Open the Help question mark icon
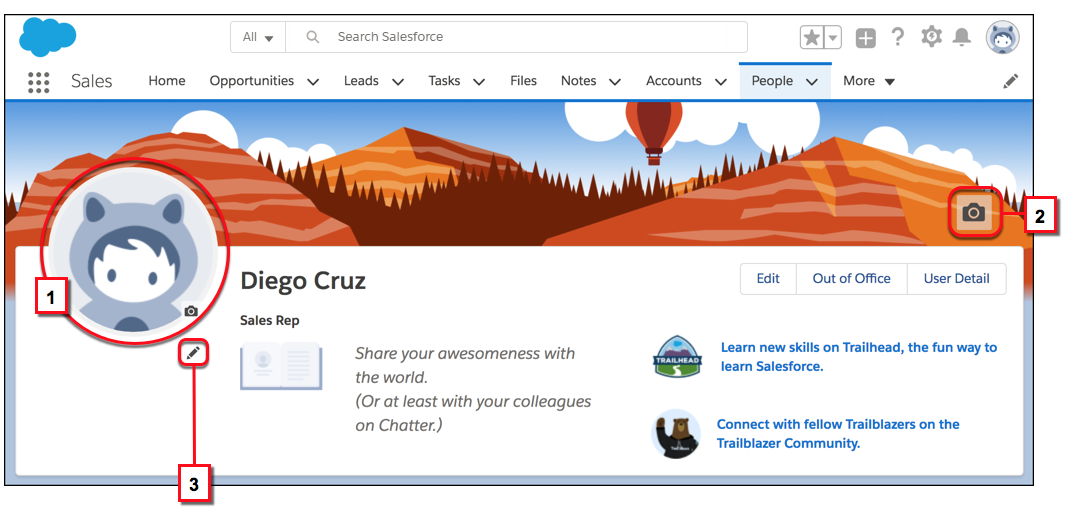 (898, 37)
